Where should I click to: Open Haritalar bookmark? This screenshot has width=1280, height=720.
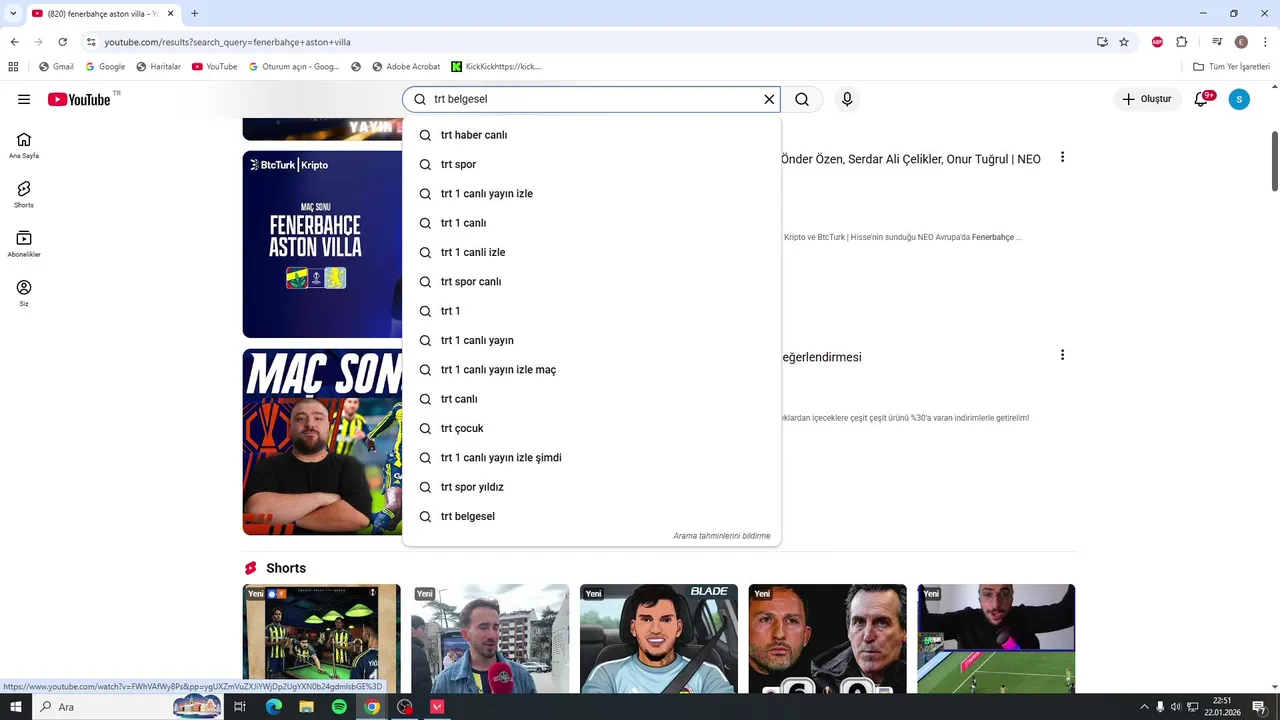[x=158, y=67]
